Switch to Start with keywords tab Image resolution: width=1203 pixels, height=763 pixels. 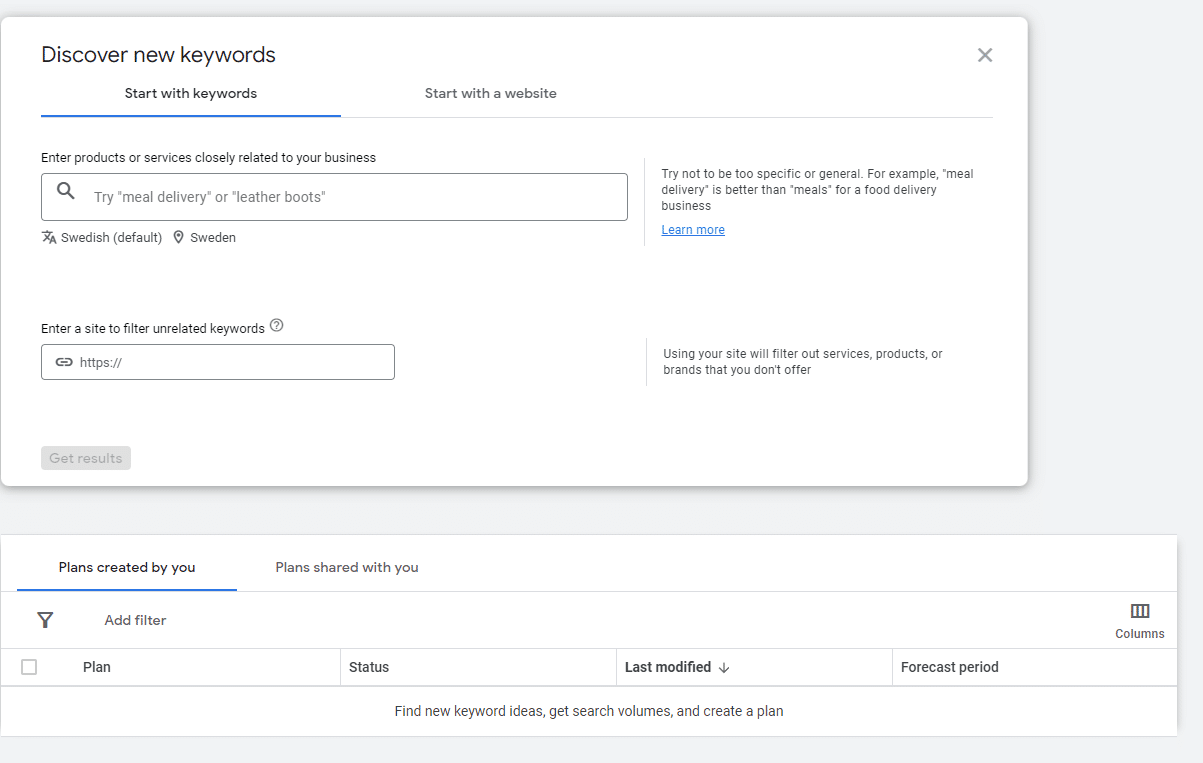[191, 93]
